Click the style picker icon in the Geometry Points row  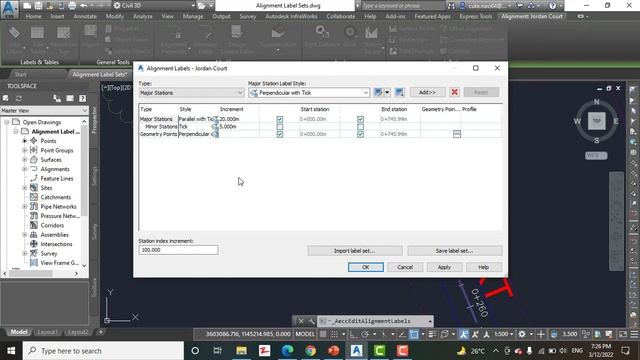(x=215, y=134)
